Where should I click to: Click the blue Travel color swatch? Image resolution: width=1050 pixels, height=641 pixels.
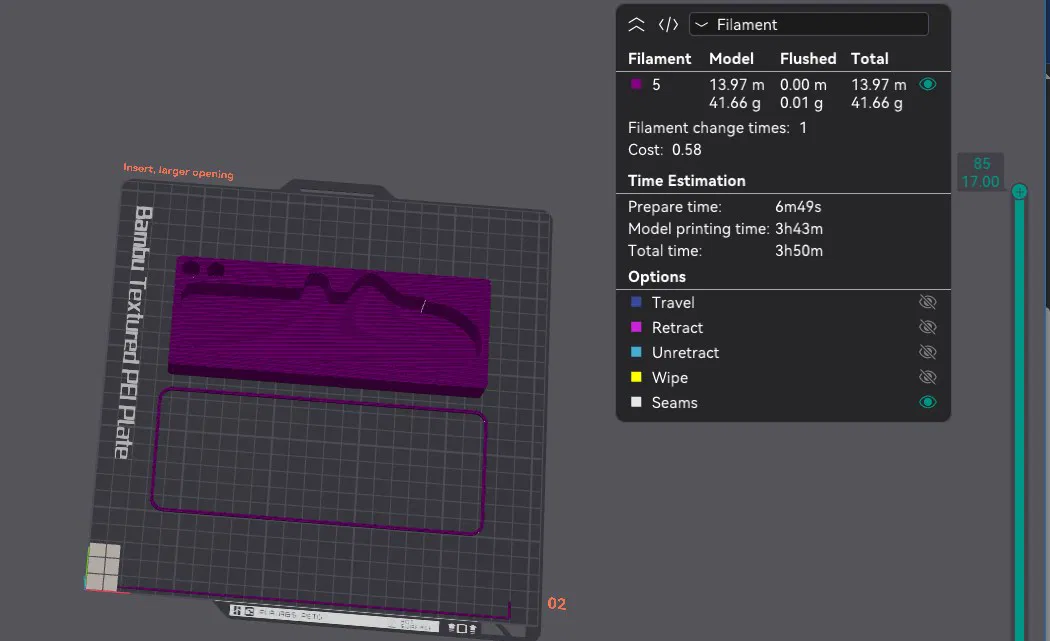tap(636, 302)
